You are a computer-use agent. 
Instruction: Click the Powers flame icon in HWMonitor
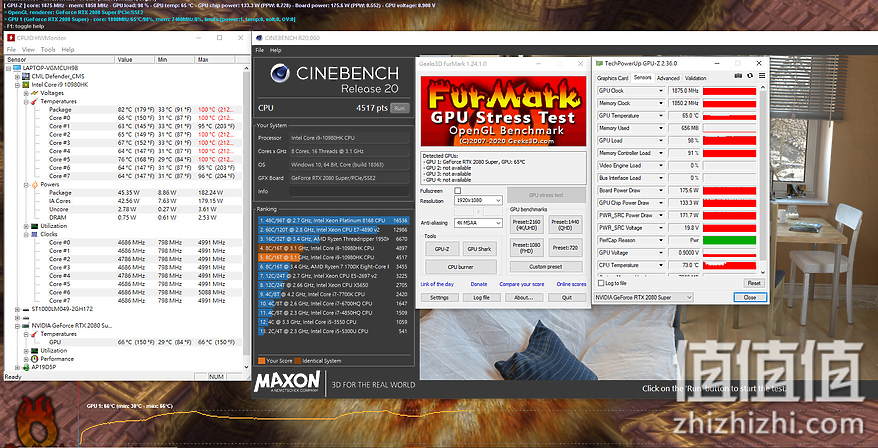[35, 184]
